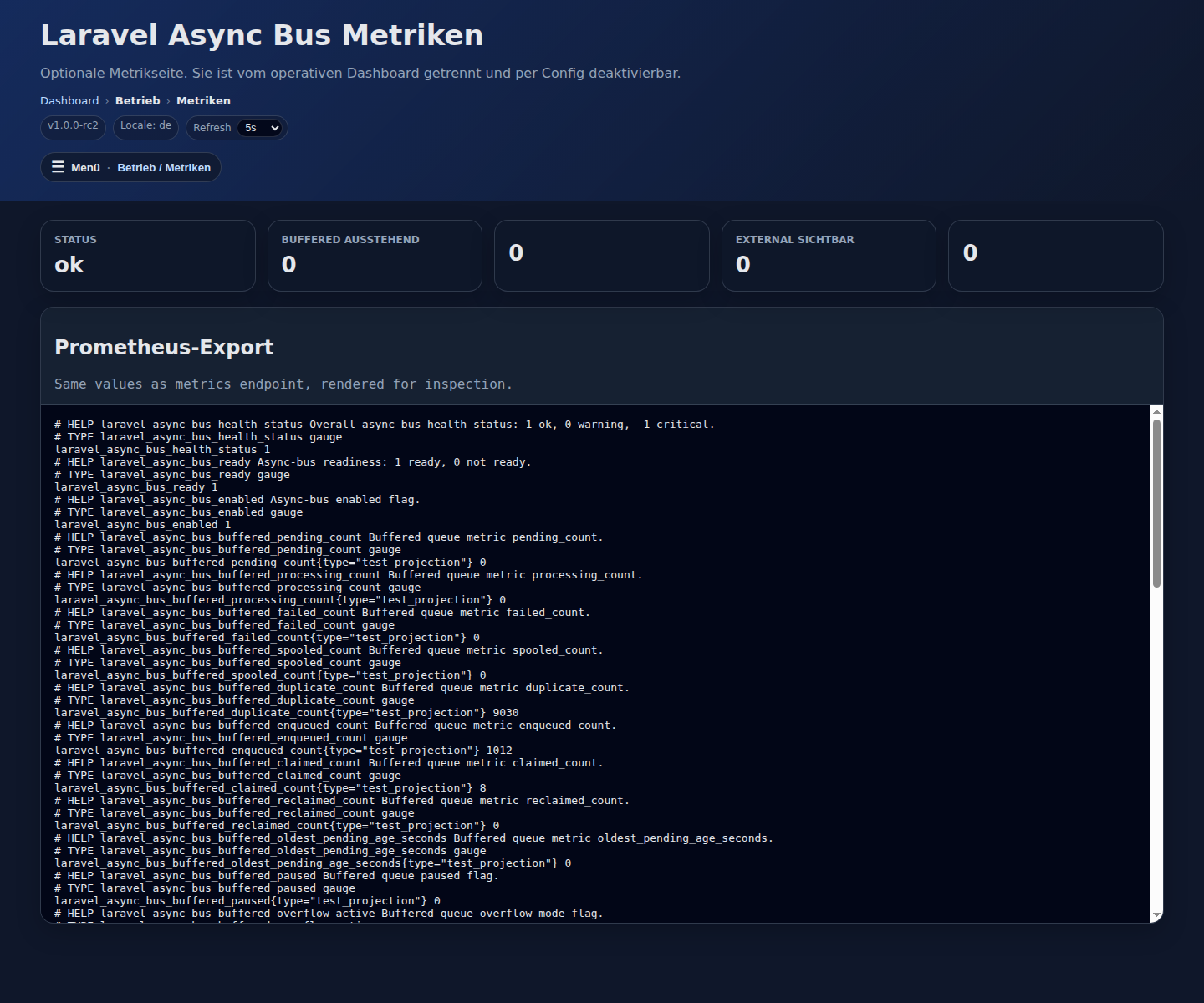
Task: Click the page title Laravel Async Bus Metriken
Action: tap(262, 35)
